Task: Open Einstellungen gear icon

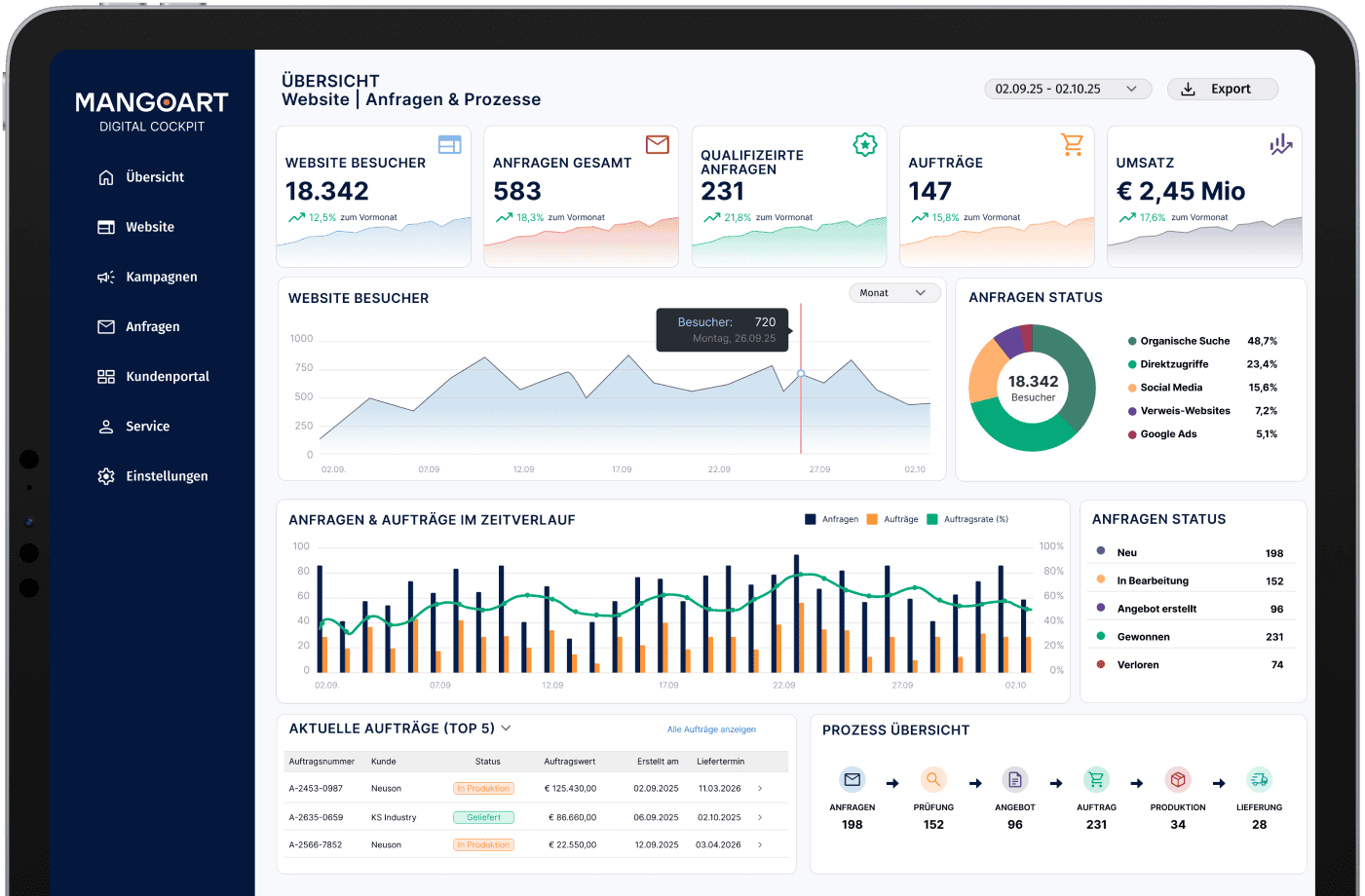Action: [106, 476]
